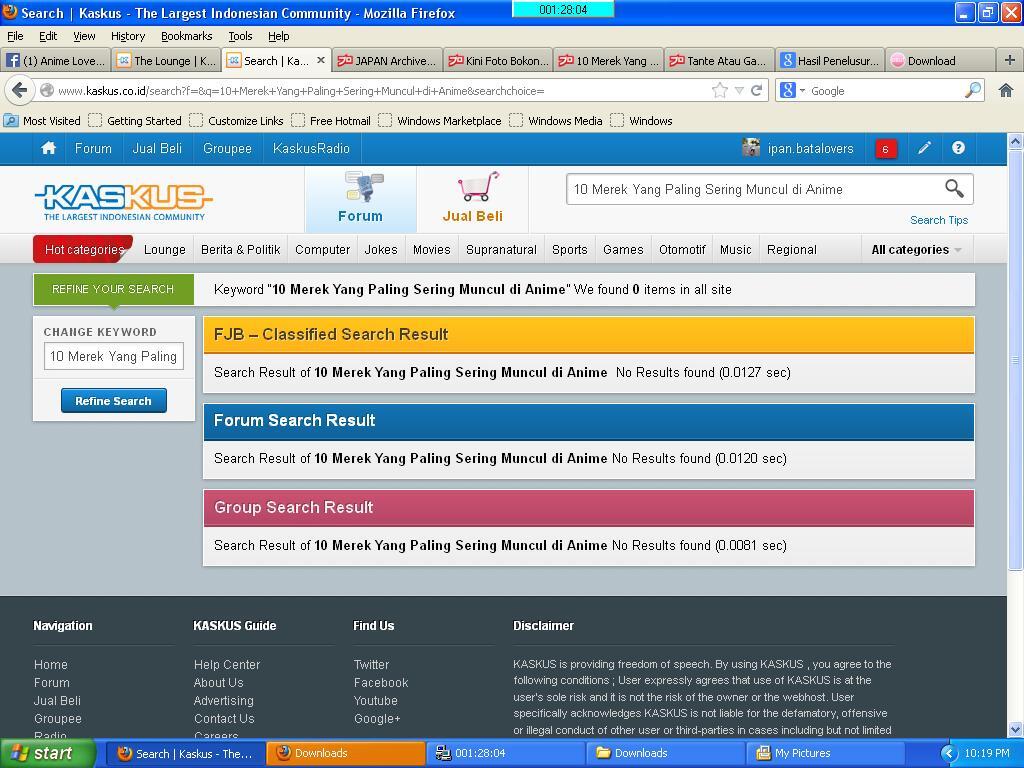
Task: Click the scrollbar down arrow
Action: [1015, 729]
